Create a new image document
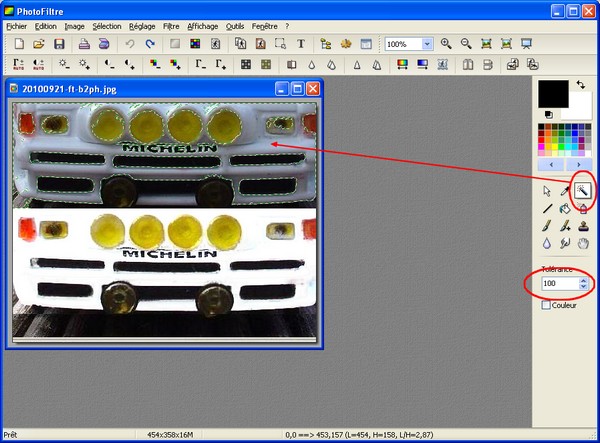 tap(19, 44)
